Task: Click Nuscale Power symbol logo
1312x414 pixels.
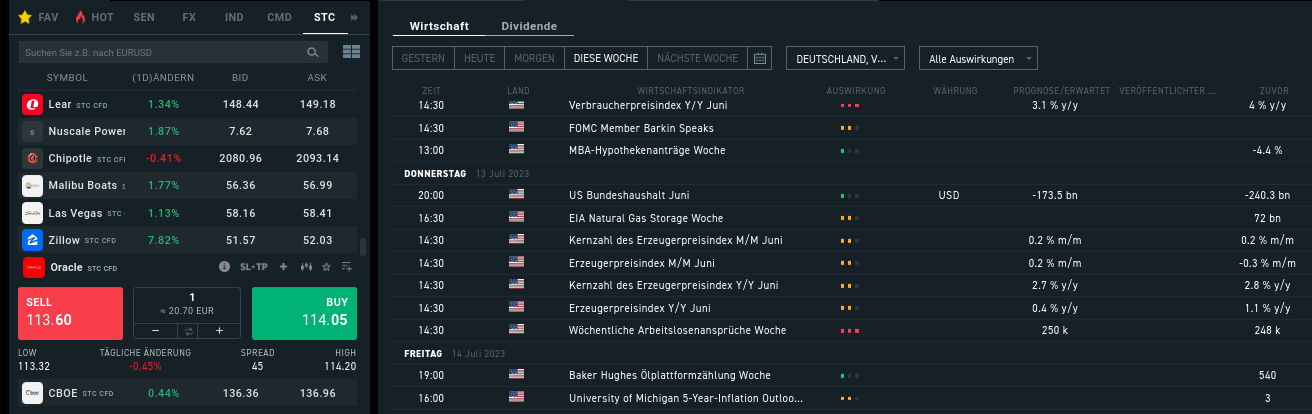Action: (32, 131)
